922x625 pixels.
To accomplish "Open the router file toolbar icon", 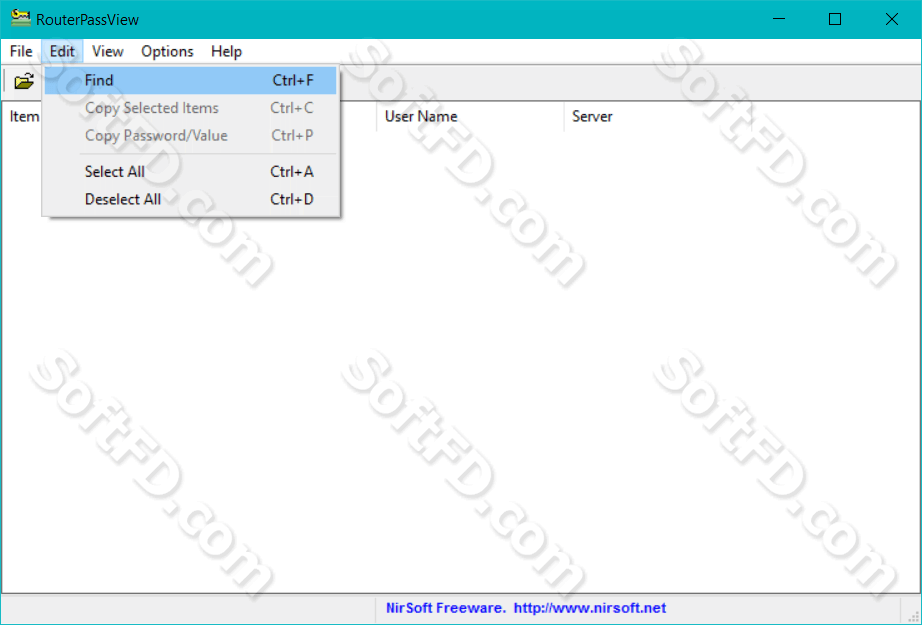I will pos(24,81).
